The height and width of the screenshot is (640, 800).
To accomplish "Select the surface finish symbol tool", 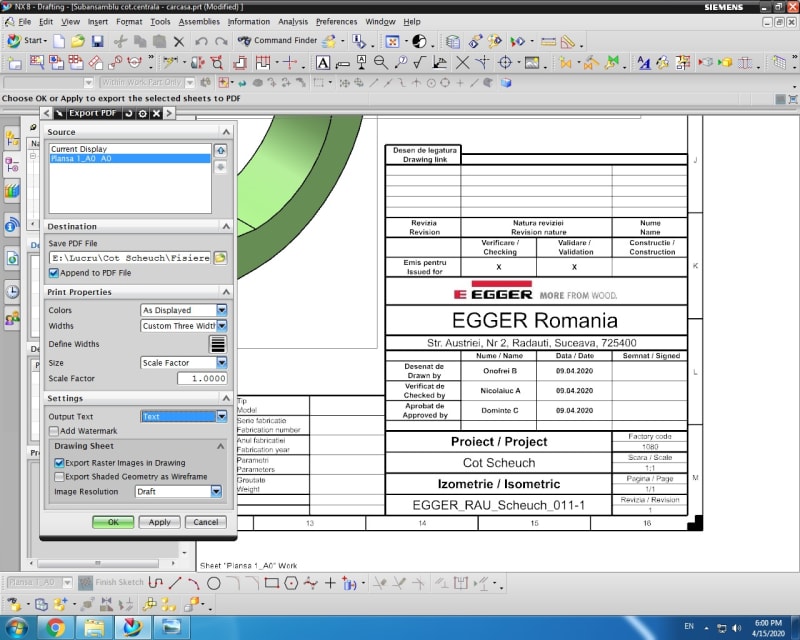I will (x=419, y=62).
